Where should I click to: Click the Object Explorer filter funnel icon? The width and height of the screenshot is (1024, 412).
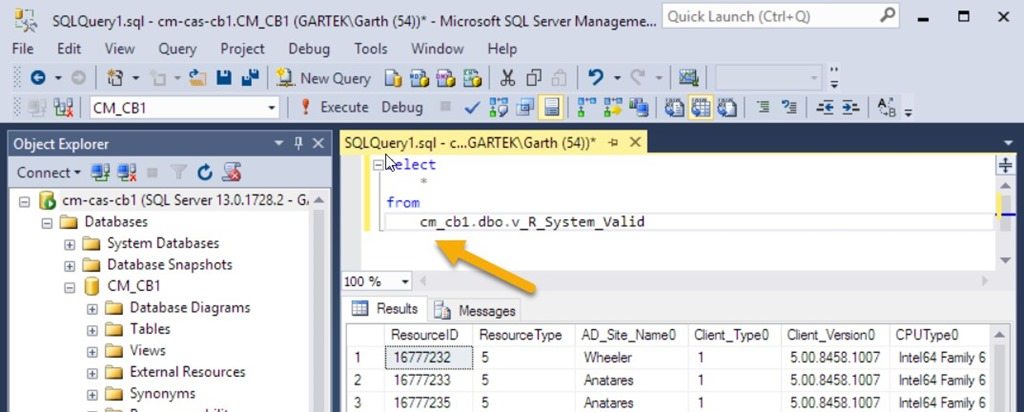pos(178,172)
